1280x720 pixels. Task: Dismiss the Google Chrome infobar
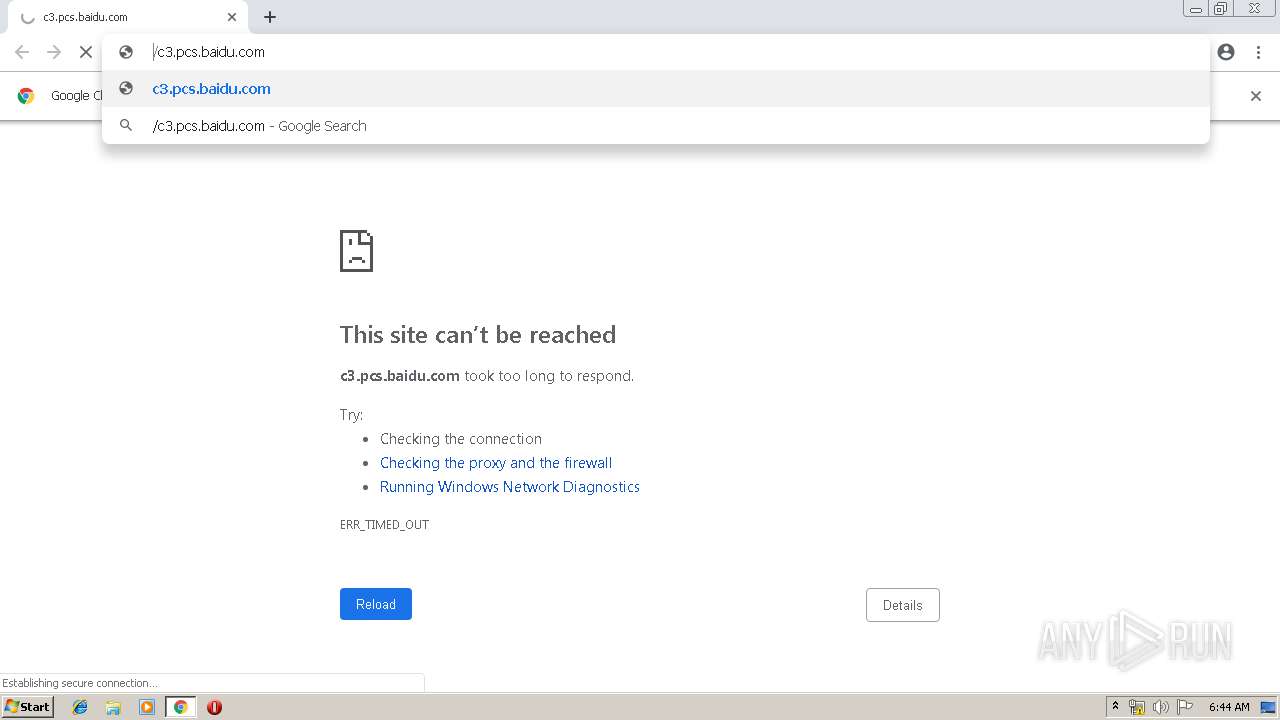click(x=1256, y=96)
